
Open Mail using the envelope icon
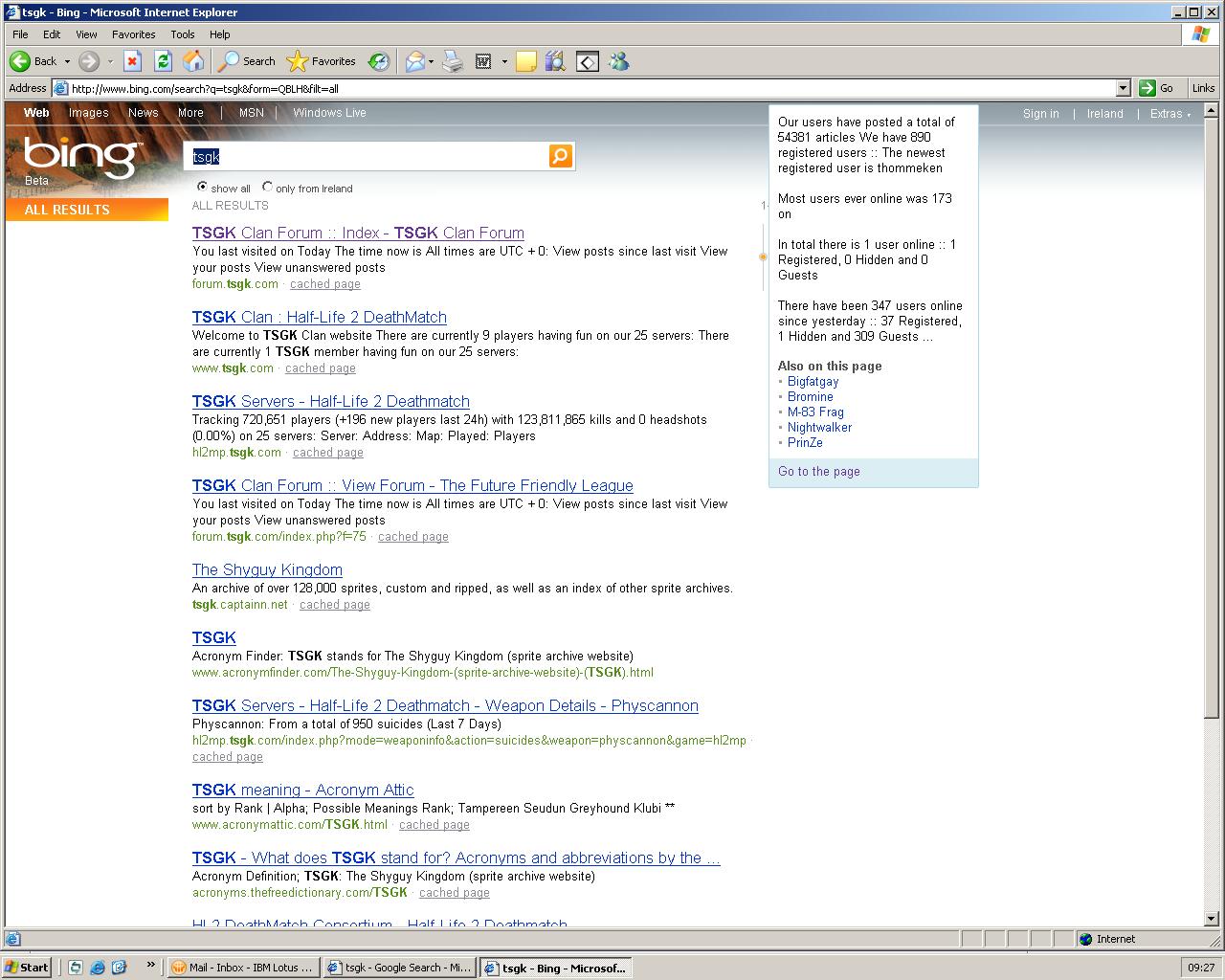413,61
